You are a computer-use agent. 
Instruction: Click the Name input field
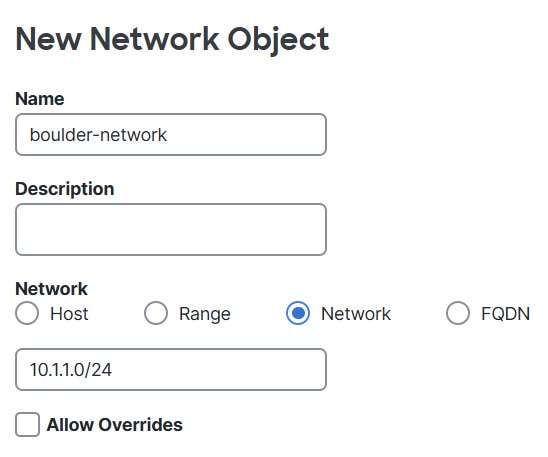point(171,135)
